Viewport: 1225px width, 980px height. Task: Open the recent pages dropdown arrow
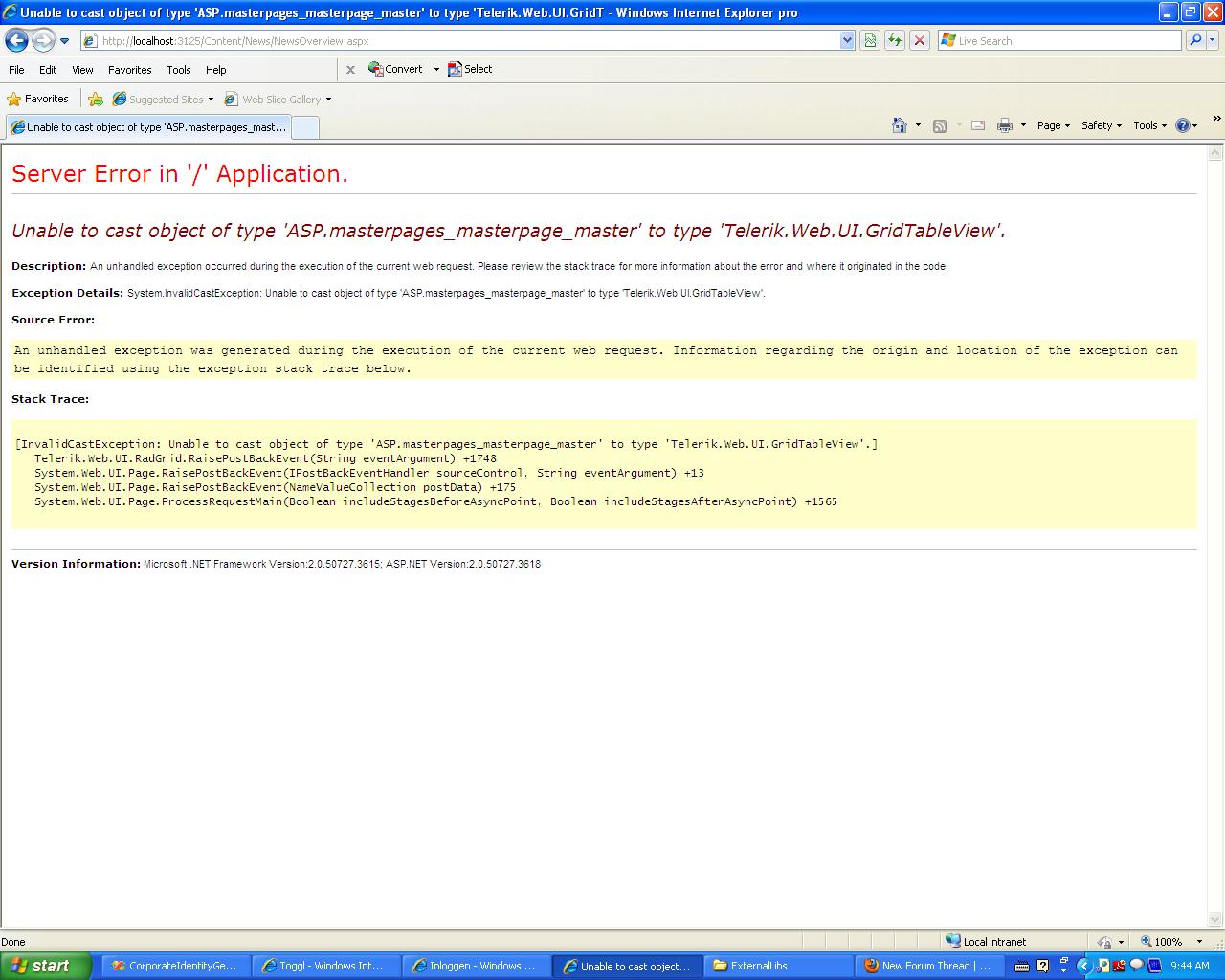(x=65, y=41)
